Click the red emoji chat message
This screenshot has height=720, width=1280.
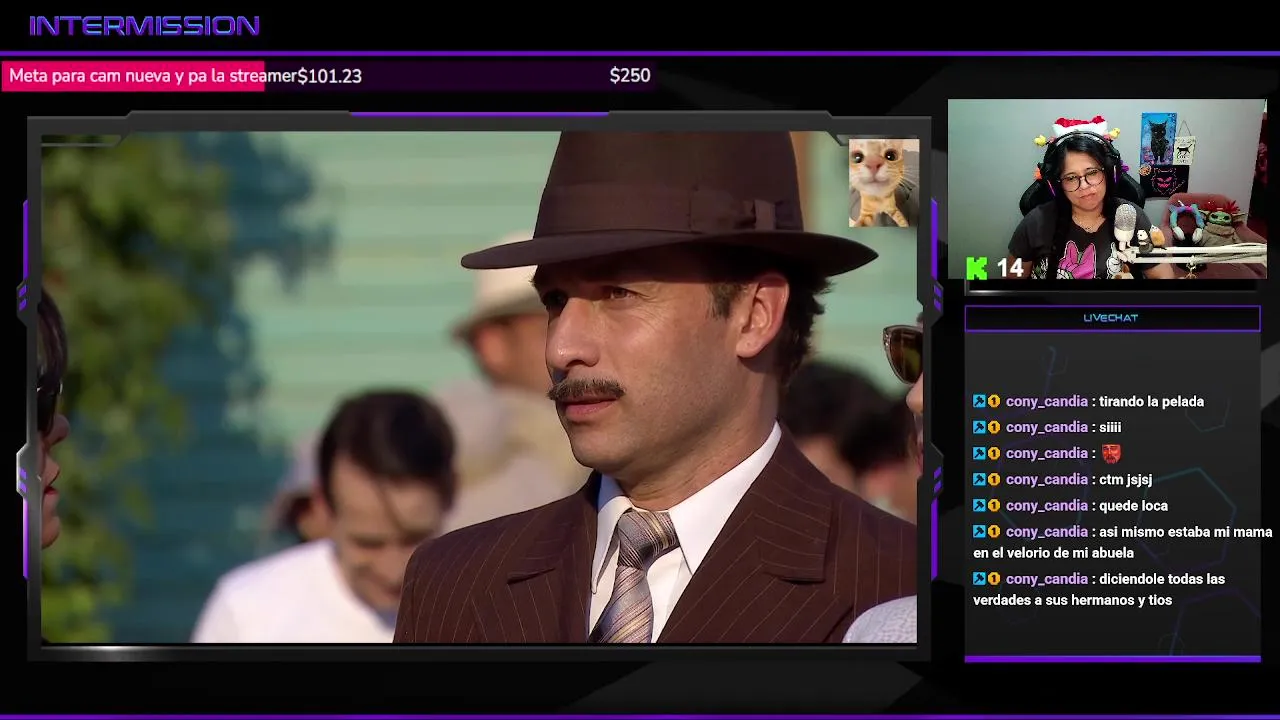(1110, 454)
